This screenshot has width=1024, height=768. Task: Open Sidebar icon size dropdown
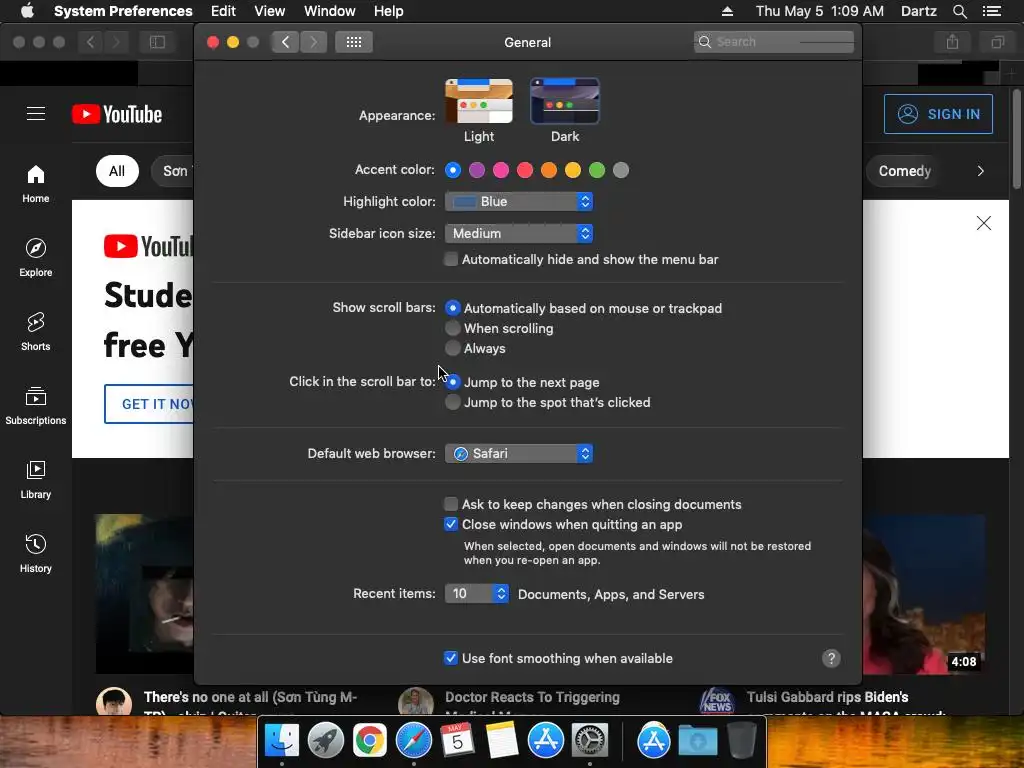519,233
